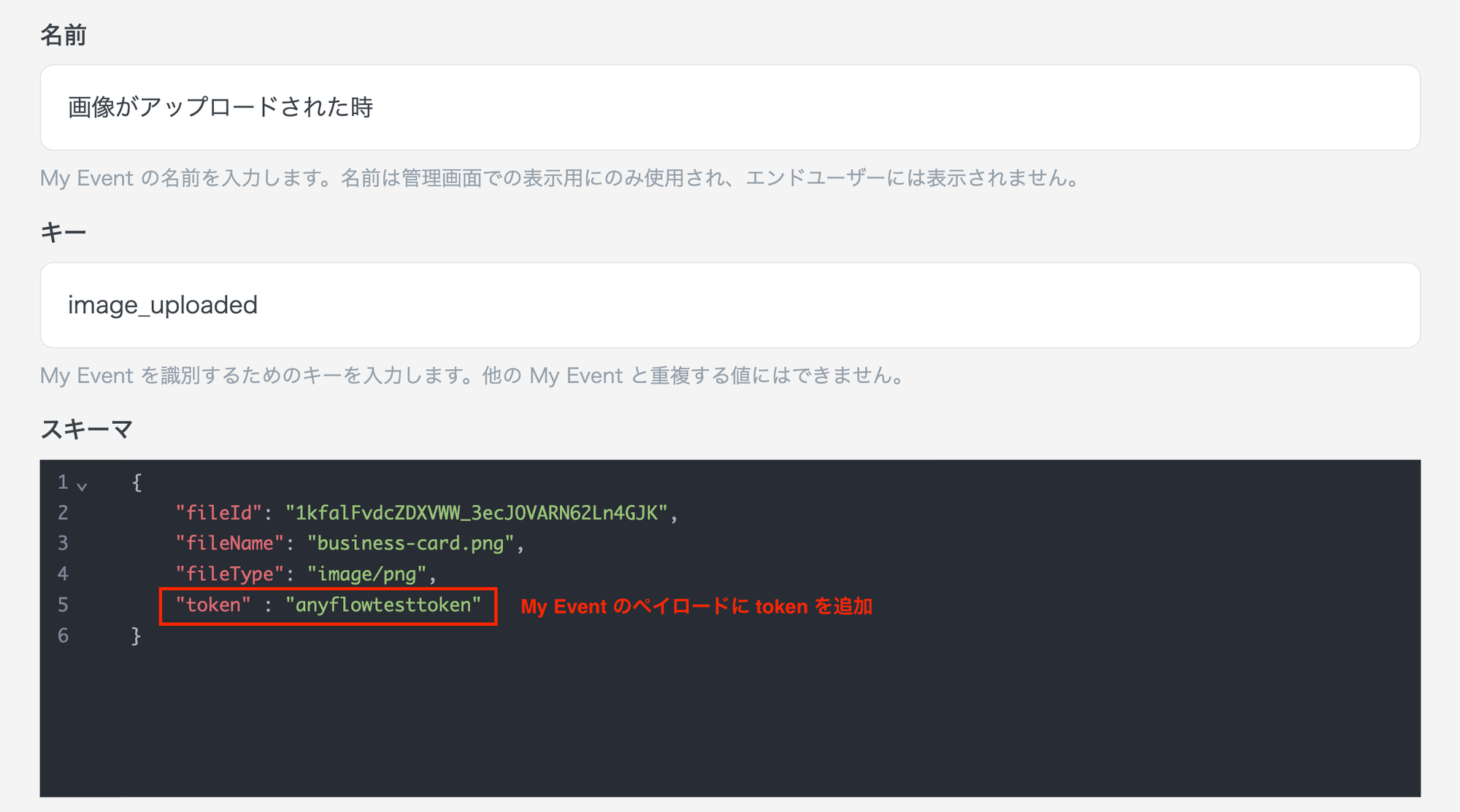
Task: Click the スキーマ section label
Action: click(86, 429)
